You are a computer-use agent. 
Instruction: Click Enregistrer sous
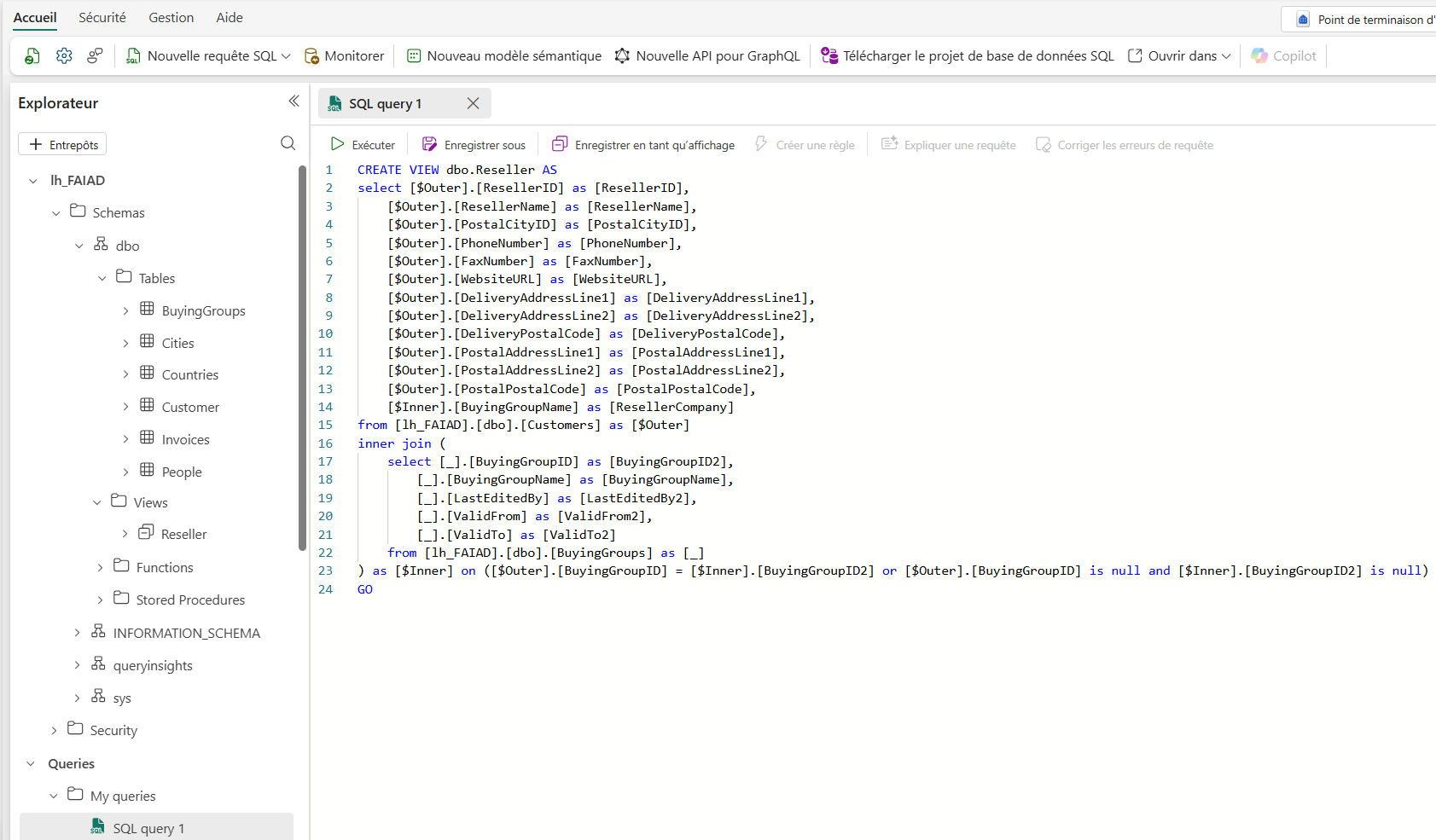click(474, 145)
